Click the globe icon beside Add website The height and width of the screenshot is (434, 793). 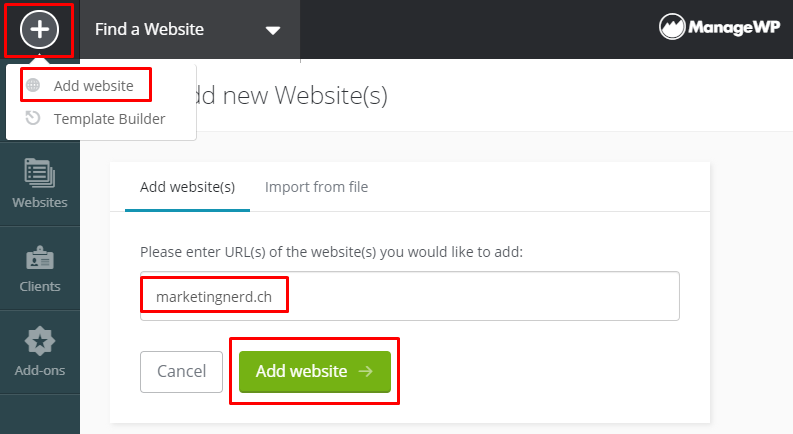[x=33, y=85]
